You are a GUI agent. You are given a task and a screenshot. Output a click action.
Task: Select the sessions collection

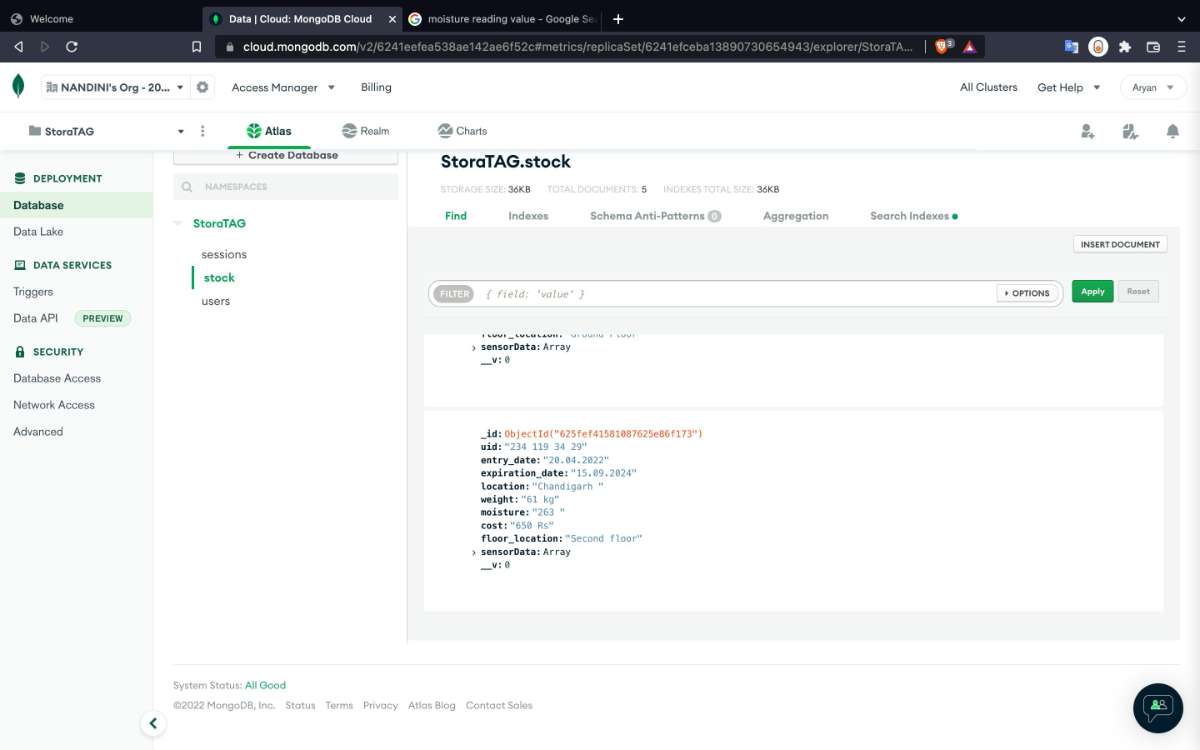click(224, 255)
